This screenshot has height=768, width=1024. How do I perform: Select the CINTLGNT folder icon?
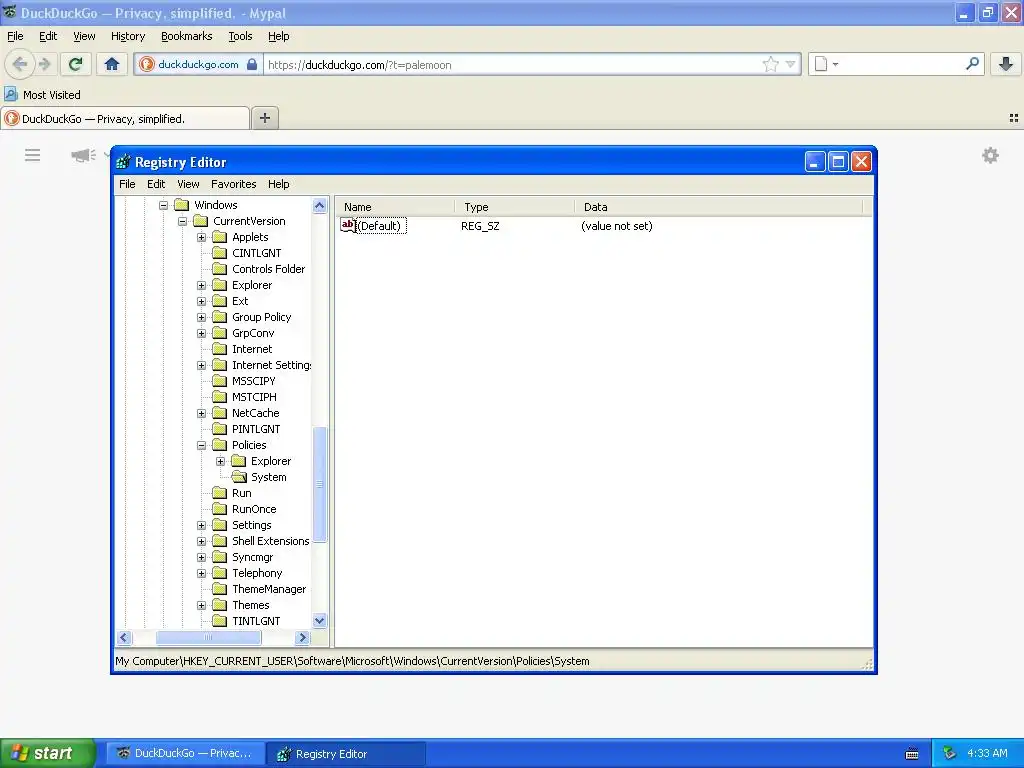click(220, 253)
